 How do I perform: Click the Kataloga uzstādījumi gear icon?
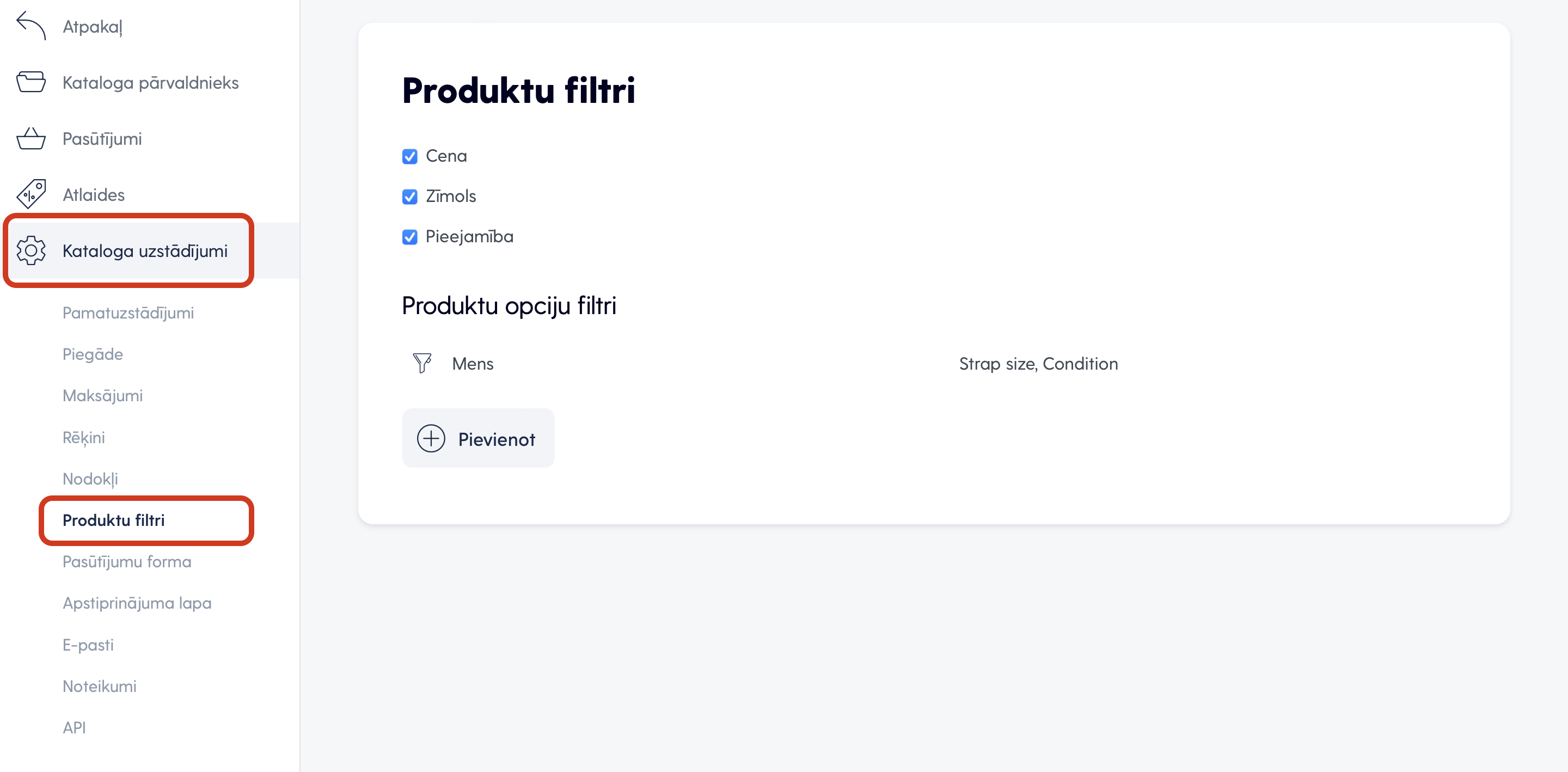click(31, 250)
